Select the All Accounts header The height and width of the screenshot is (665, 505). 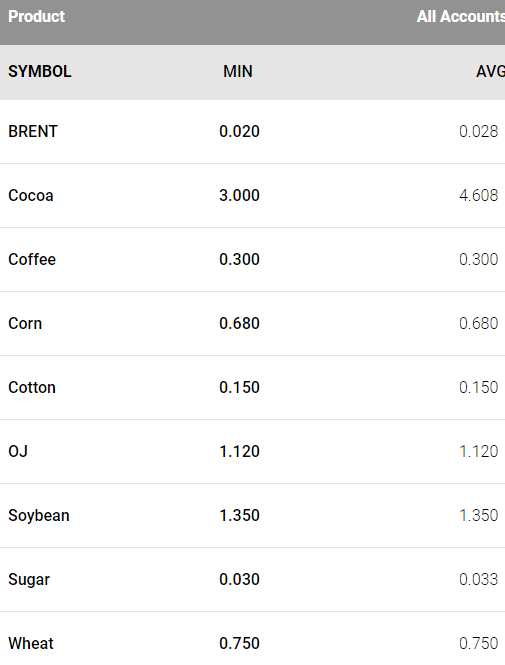coord(461,17)
